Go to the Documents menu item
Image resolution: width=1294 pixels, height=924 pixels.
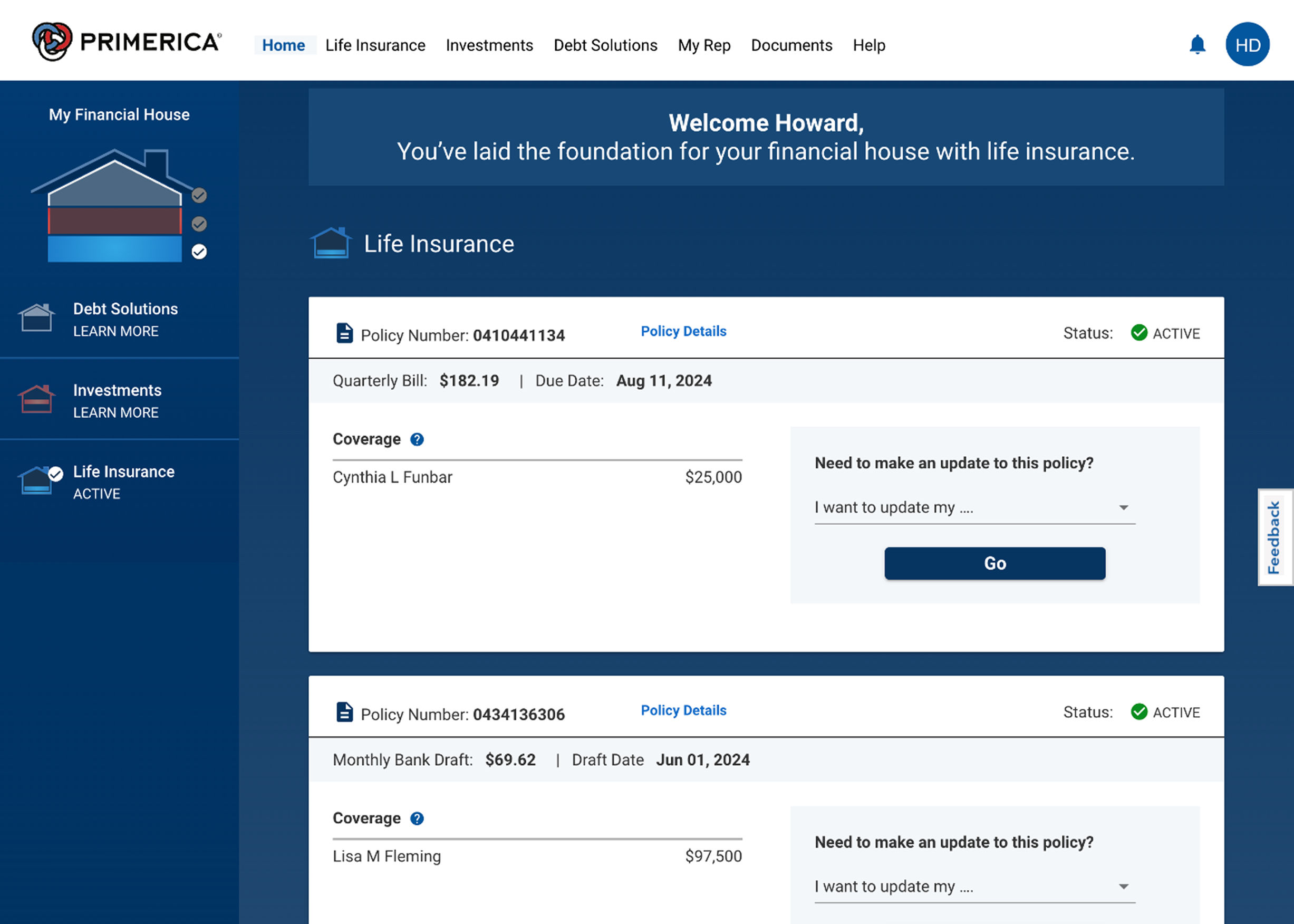791,45
